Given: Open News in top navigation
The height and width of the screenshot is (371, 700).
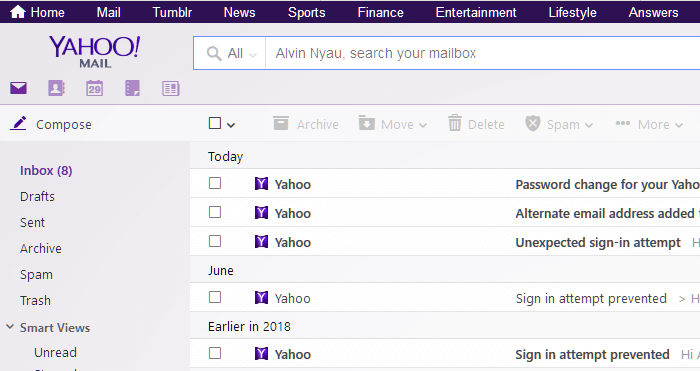Looking at the screenshot, I should pyautogui.click(x=239, y=13).
